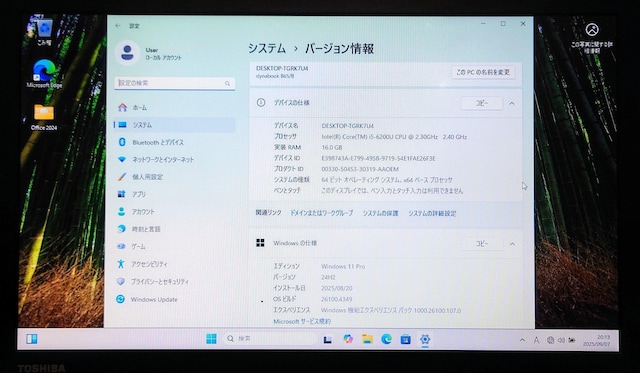This screenshot has width=640, height=373.
Task: Click the アクセシビリティ figure icon
Action: [x=121, y=264]
